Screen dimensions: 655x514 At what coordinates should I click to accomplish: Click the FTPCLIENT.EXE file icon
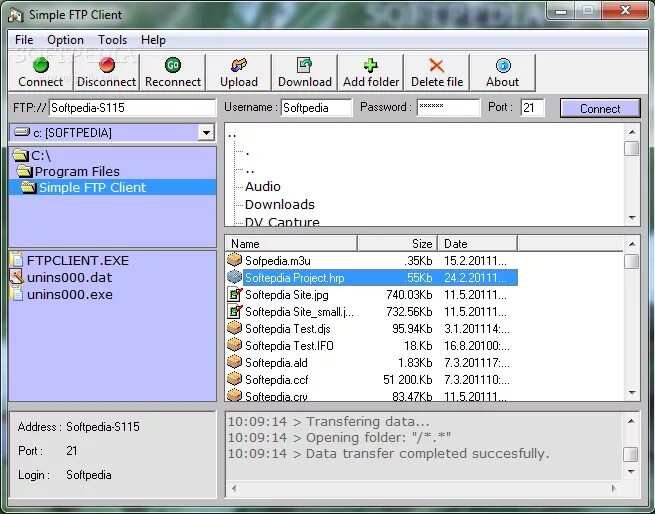pos(17,260)
